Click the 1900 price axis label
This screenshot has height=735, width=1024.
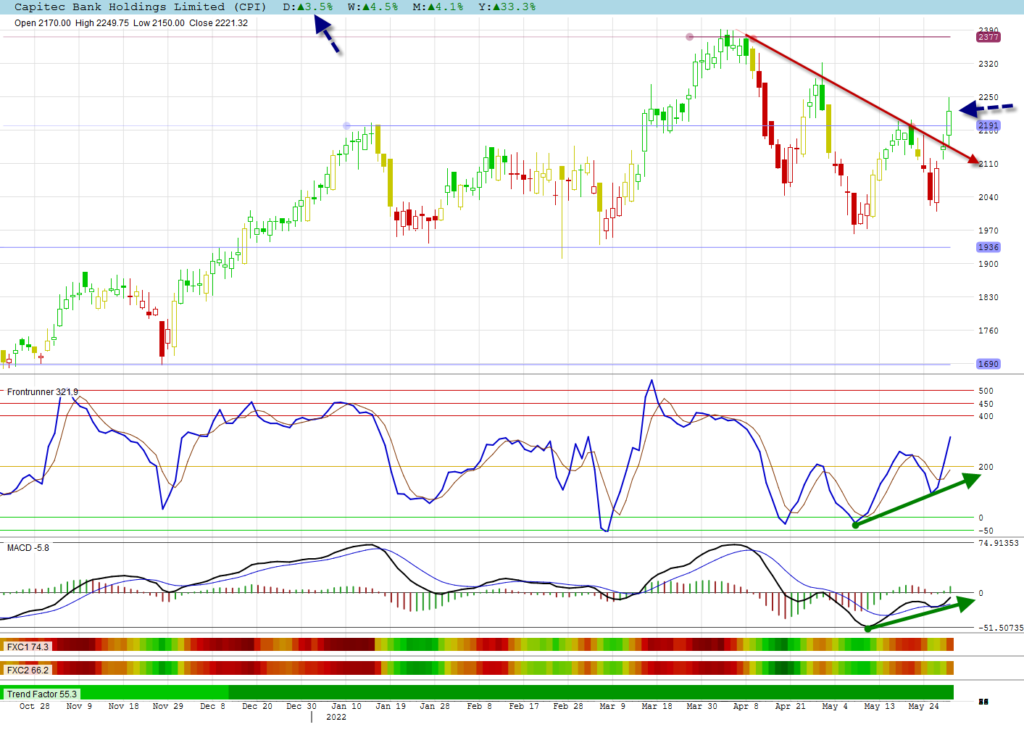click(988, 264)
